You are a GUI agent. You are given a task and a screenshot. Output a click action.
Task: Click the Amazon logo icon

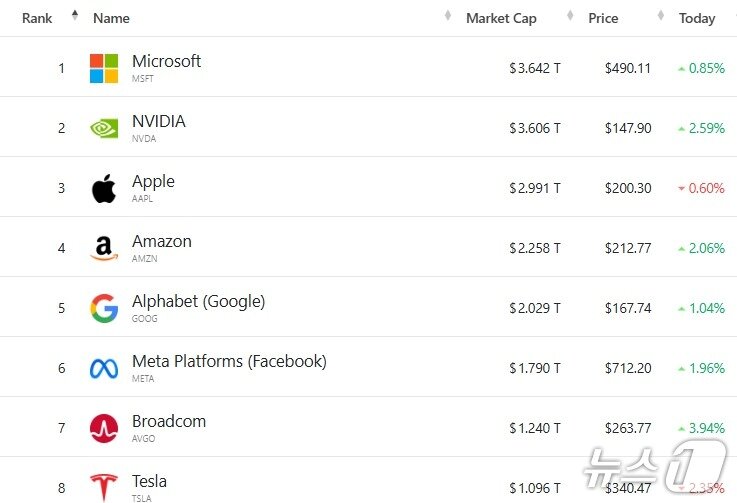[x=104, y=248]
